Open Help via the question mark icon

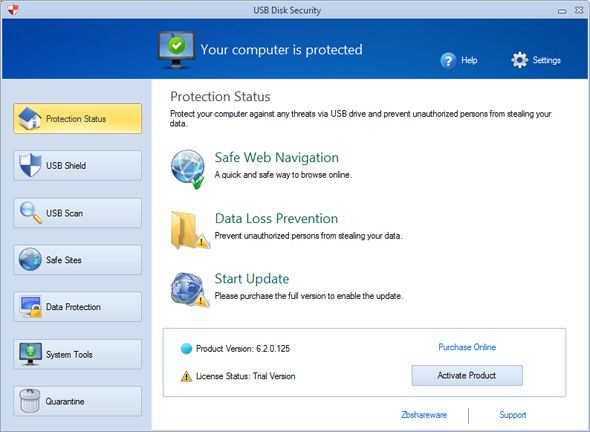click(448, 60)
